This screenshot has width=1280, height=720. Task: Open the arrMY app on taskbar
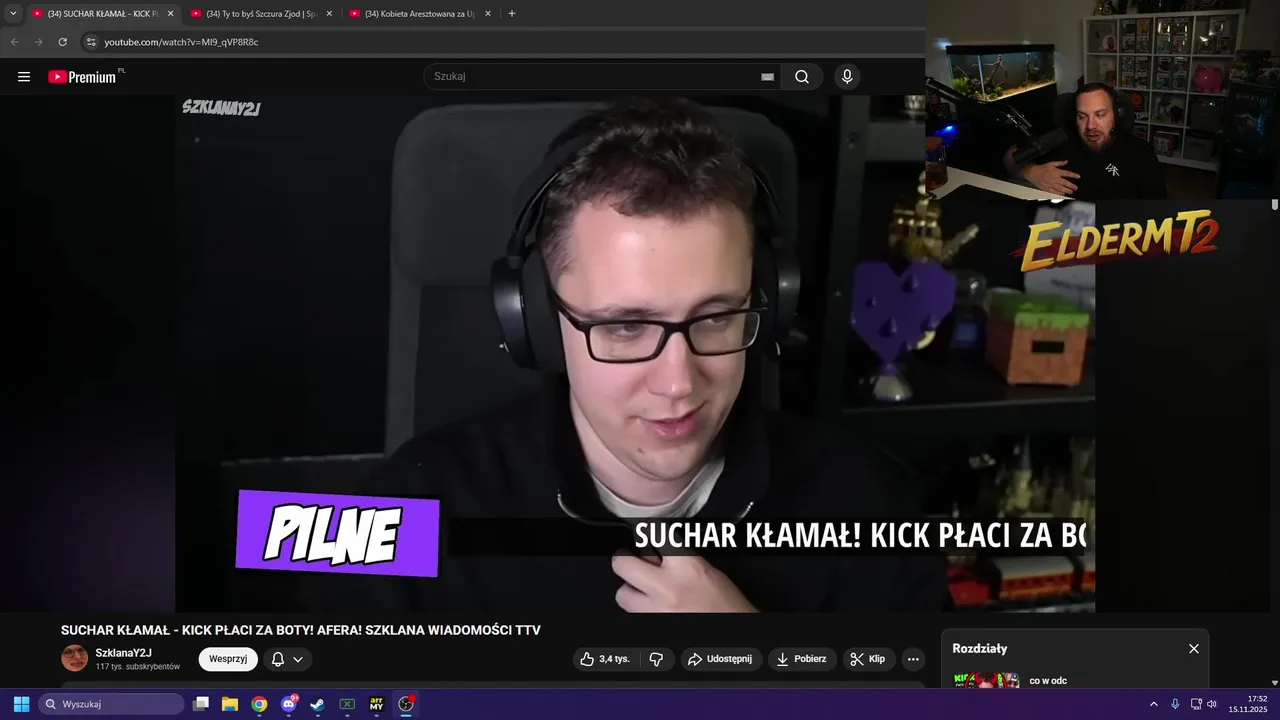tap(377, 704)
